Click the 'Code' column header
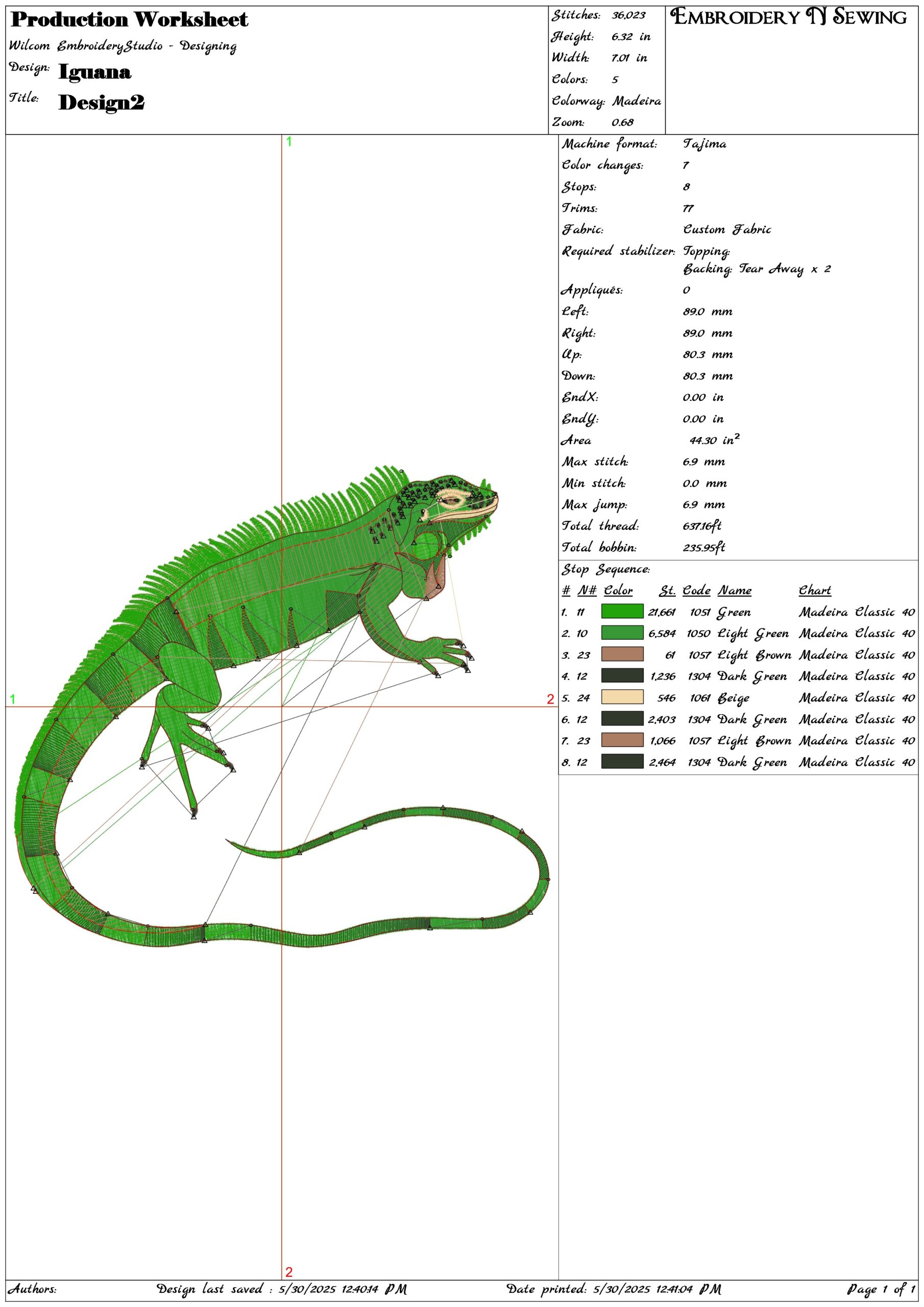Image resolution: width=924 pixels, height=1307 pixels. tap(696, 590)
